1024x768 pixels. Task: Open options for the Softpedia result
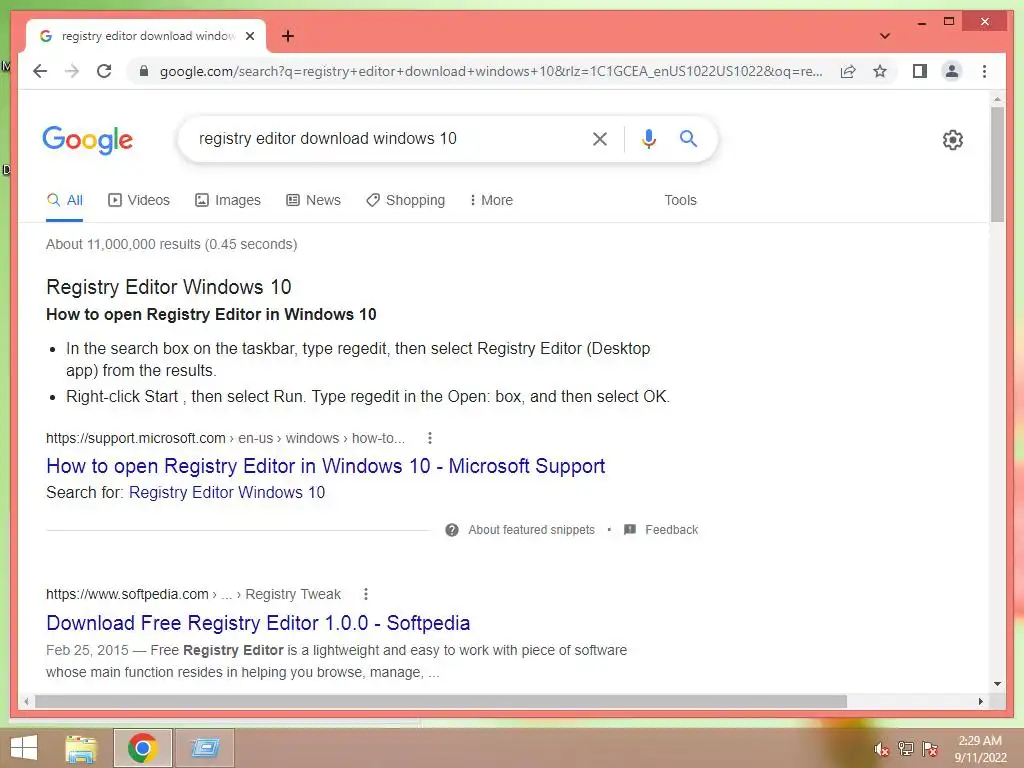click(x=366, y=594)
